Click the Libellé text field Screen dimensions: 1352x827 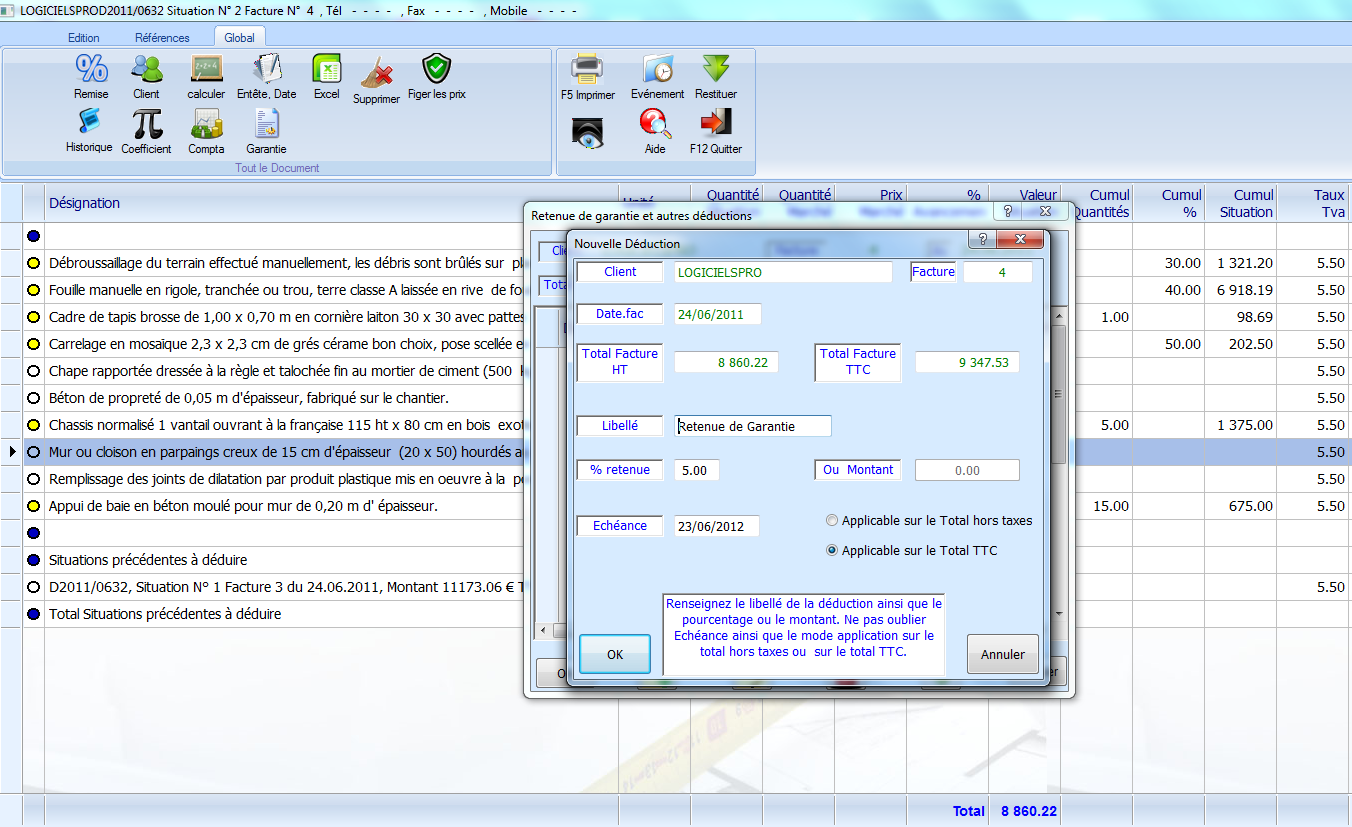(x=753, y=426)
